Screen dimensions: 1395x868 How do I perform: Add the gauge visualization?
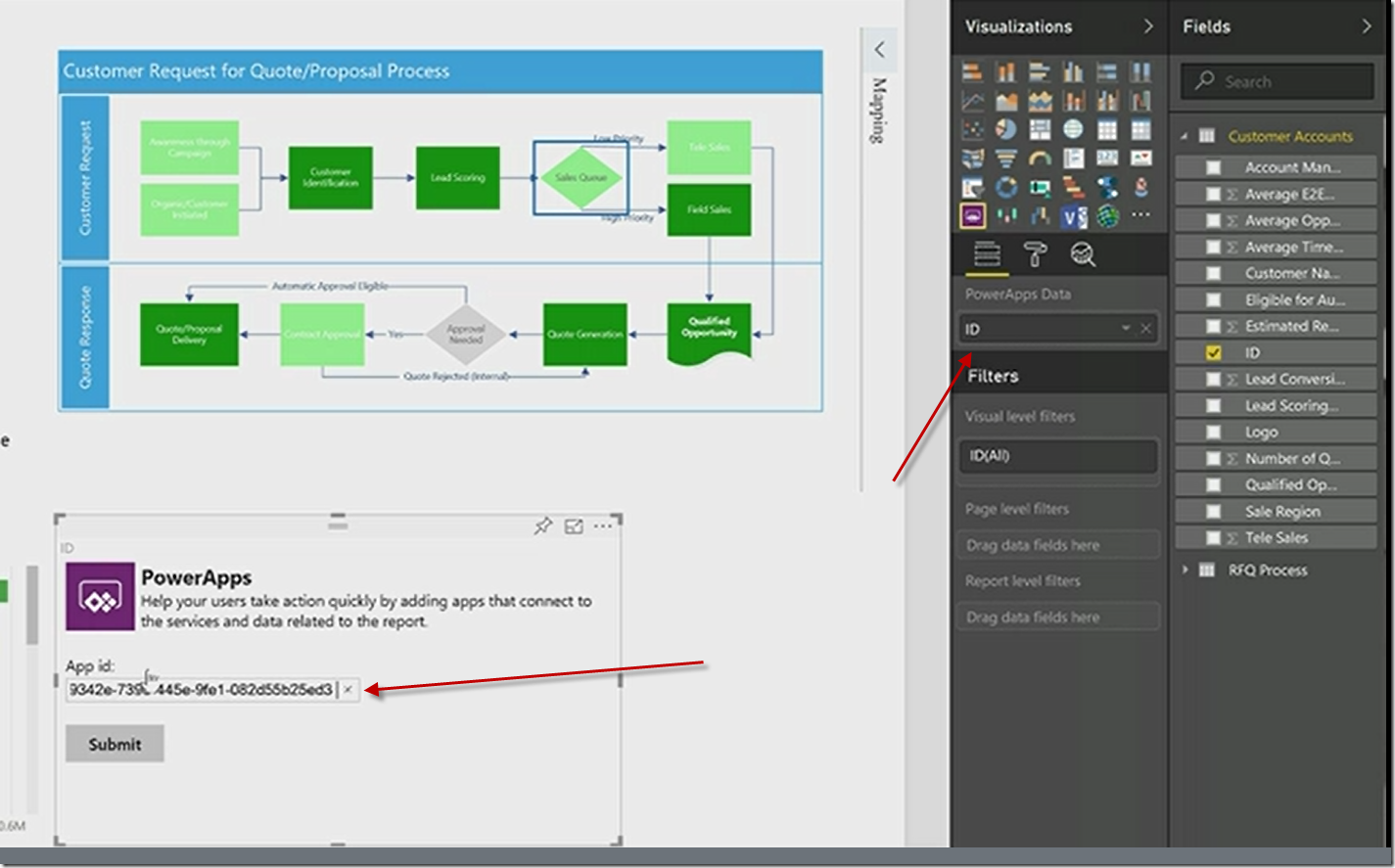pos(1040,158)
